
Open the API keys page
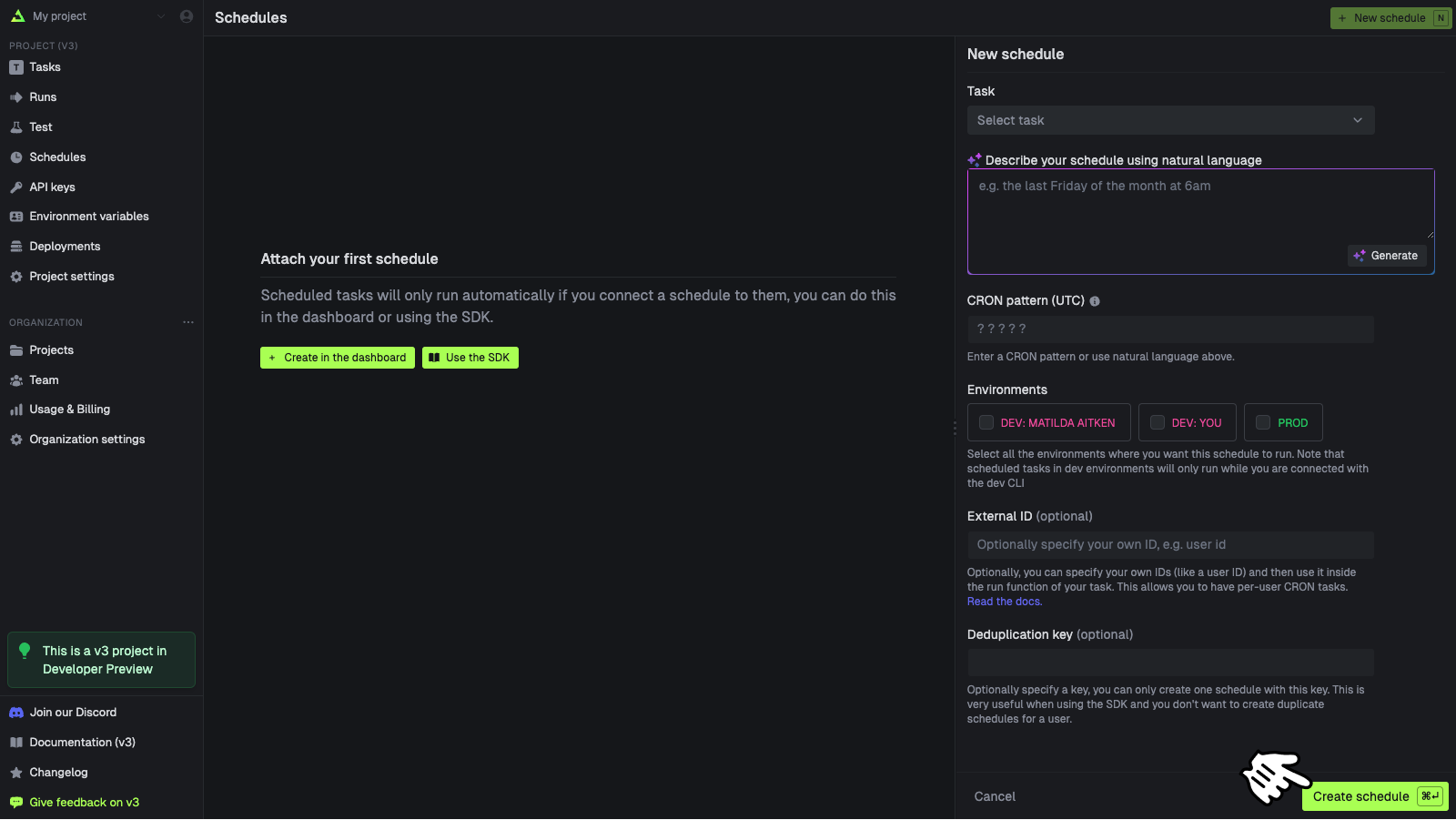tap(52, 187)
